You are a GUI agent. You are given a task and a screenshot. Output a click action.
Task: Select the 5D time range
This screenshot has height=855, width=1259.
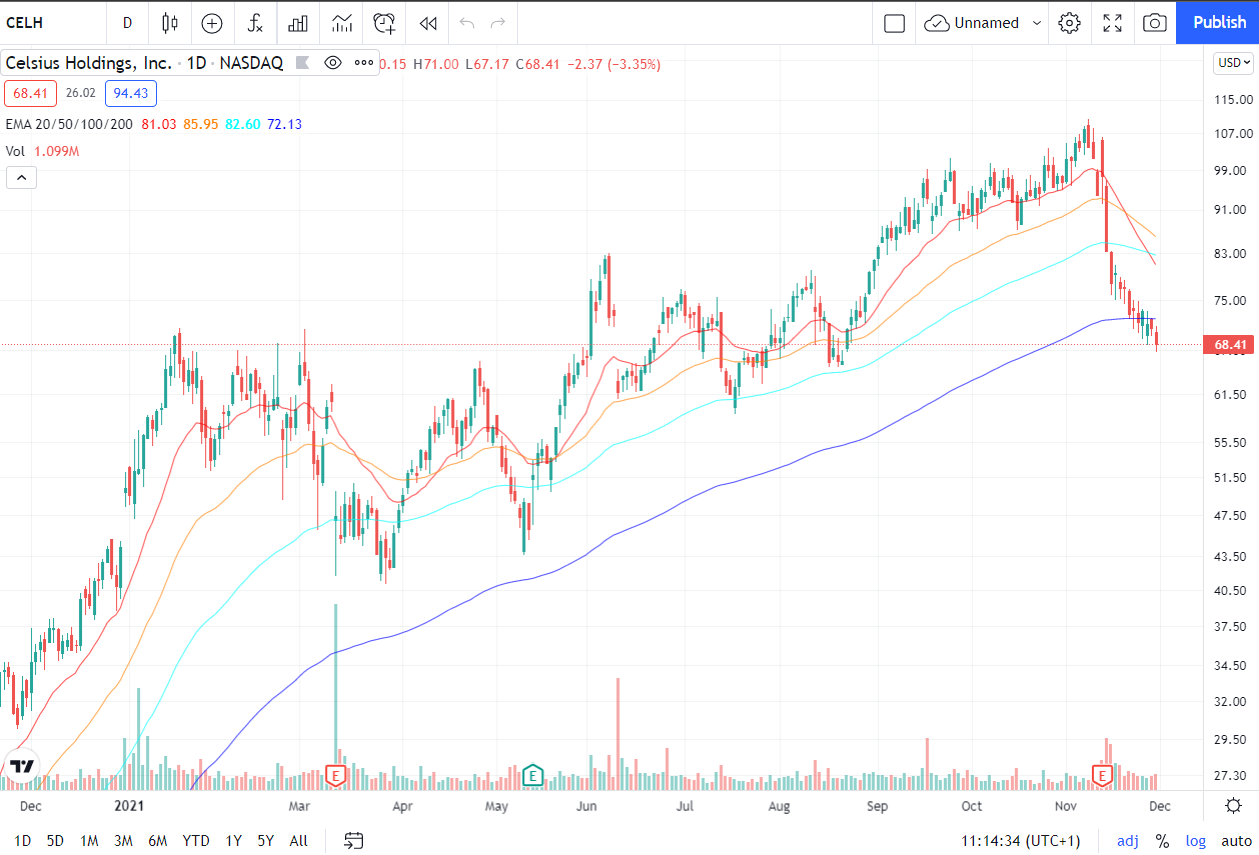55,841
